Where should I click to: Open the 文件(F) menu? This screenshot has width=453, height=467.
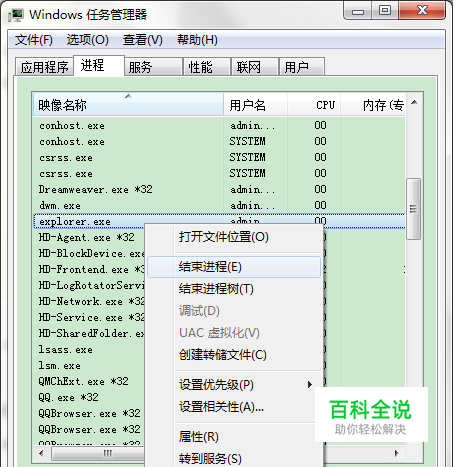(34, 40)
